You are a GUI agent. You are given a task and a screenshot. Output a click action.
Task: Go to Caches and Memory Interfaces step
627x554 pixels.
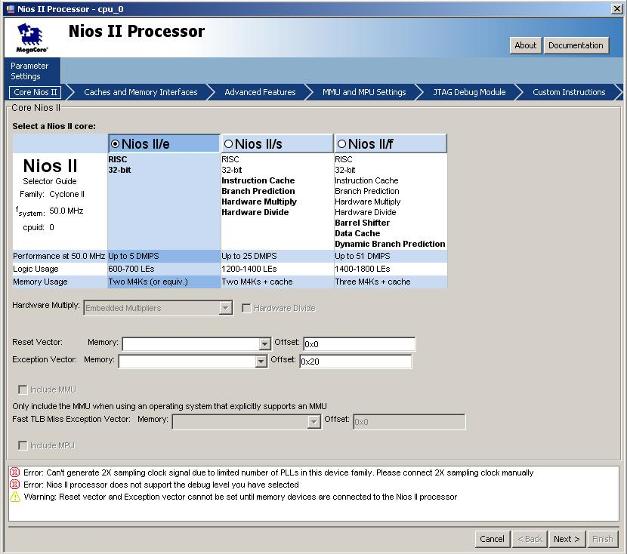point(140,92)
